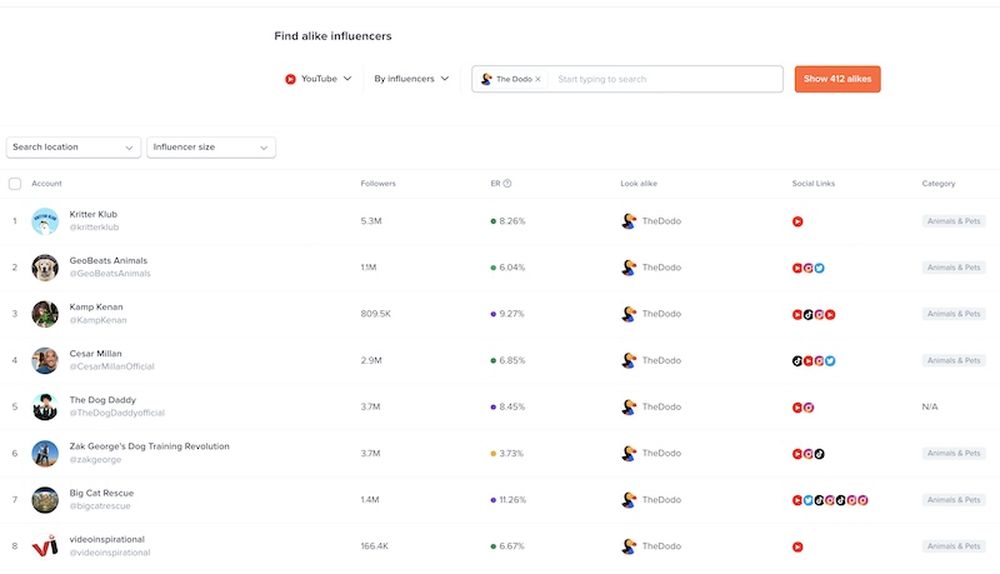Viewport: 1000px width, 574px height.
Task: Click Cesar Millan's profile avatar
Action: [x=45, y=360]
